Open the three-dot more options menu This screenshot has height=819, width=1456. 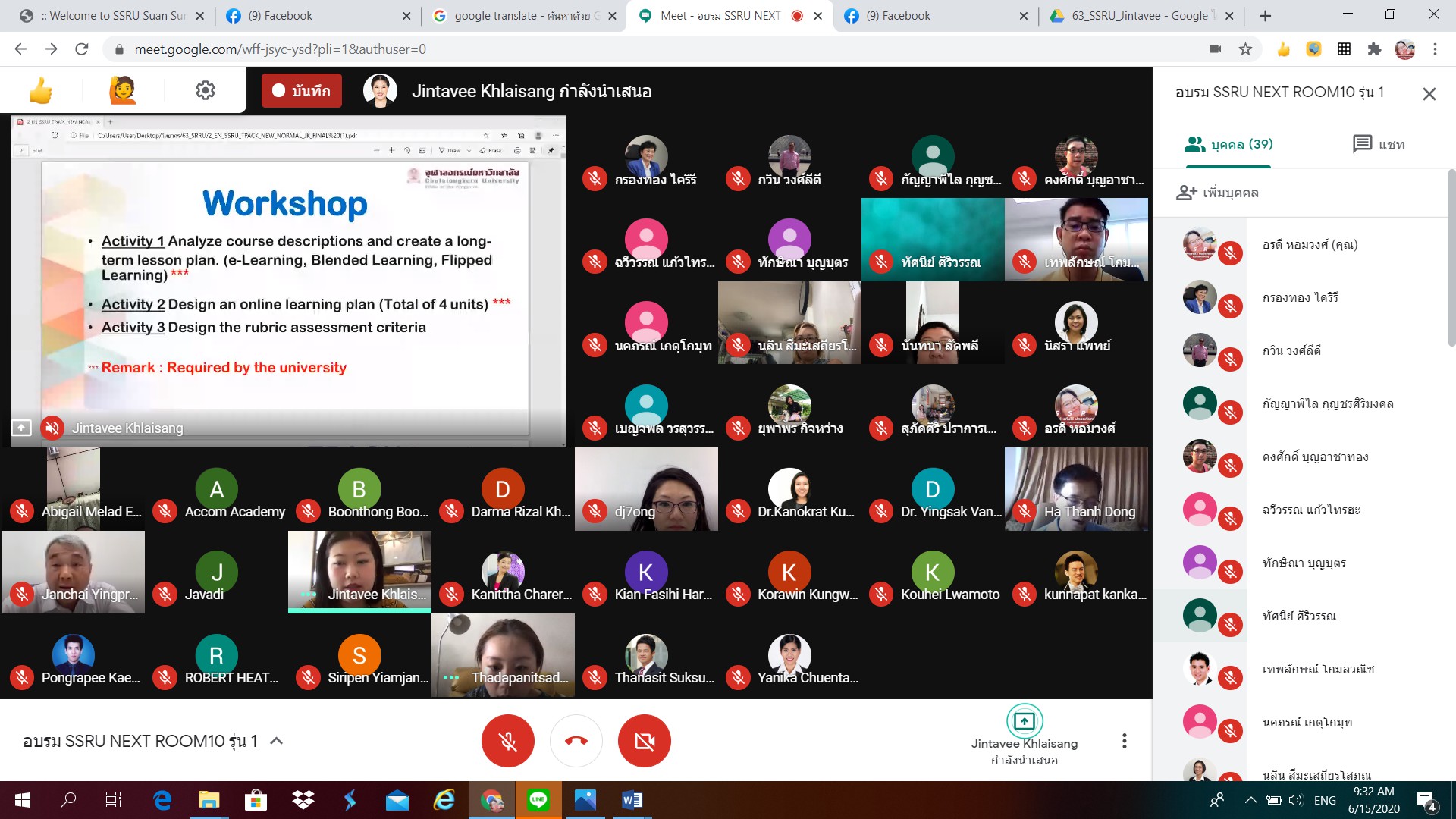point(1125,741)
